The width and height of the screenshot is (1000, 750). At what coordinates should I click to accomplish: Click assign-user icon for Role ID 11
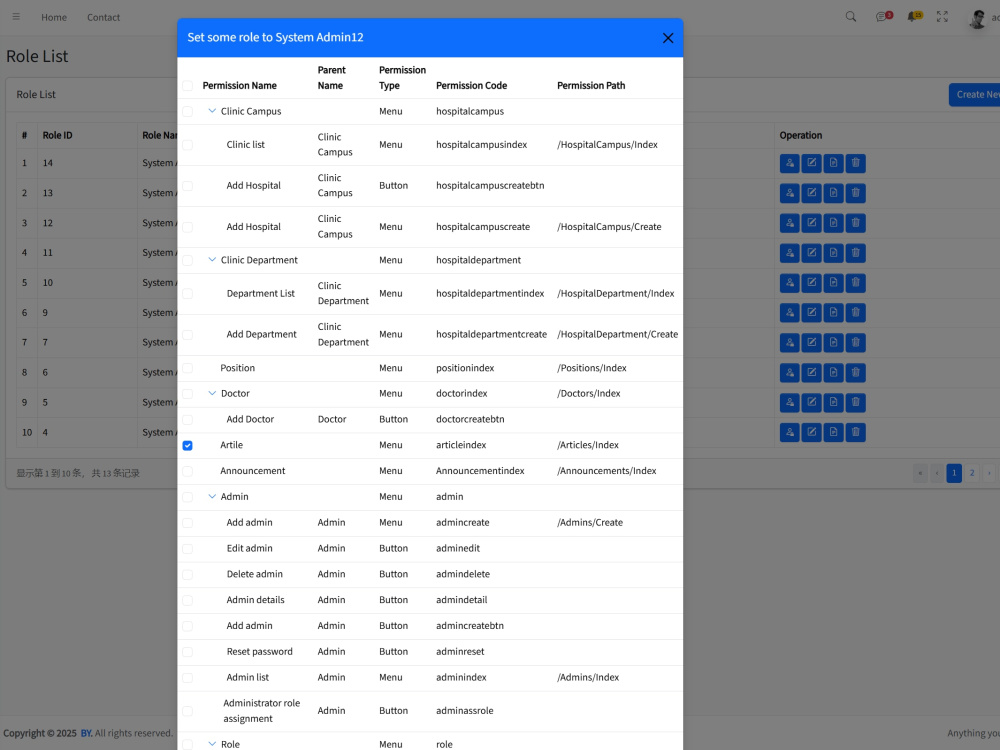pos(790,253)
